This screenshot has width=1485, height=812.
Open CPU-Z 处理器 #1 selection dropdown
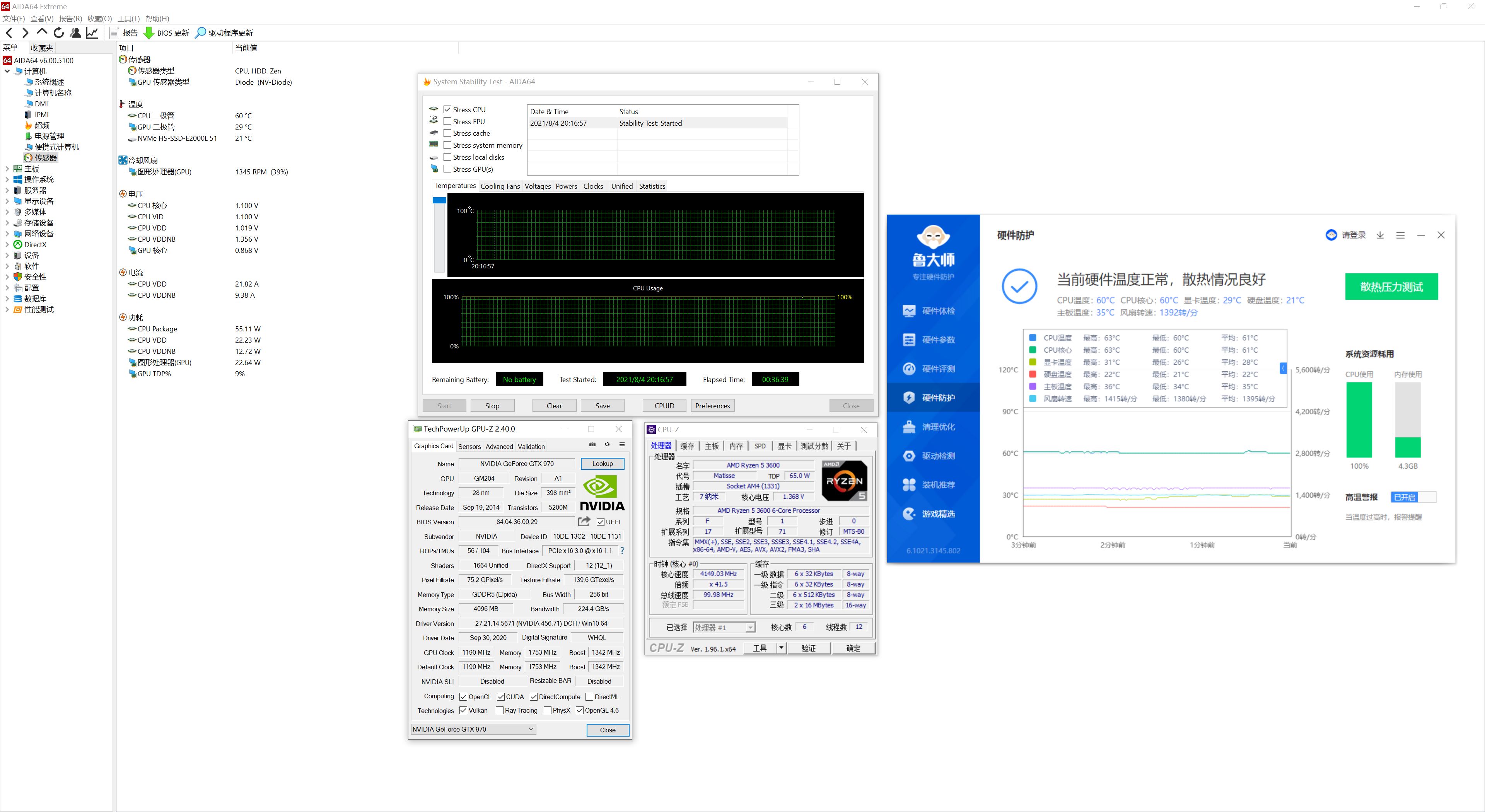[x=724, y=628]
